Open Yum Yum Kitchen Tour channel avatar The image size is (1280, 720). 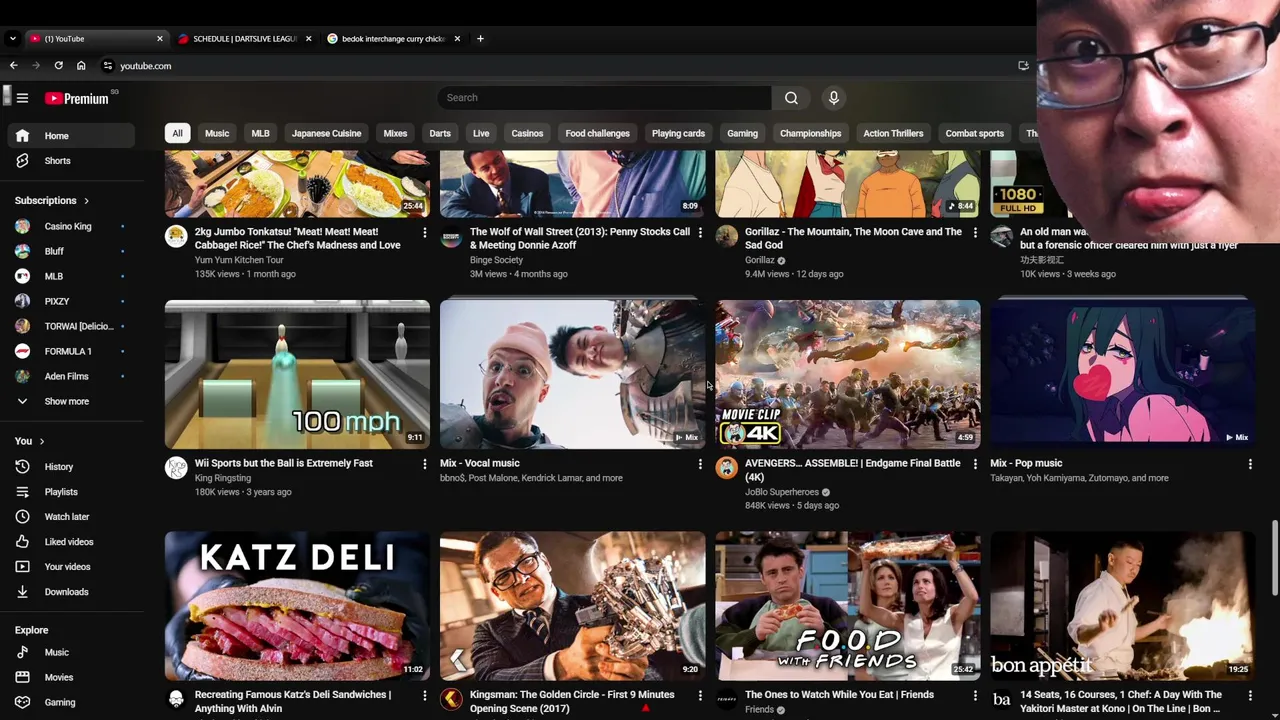(176, 237)
